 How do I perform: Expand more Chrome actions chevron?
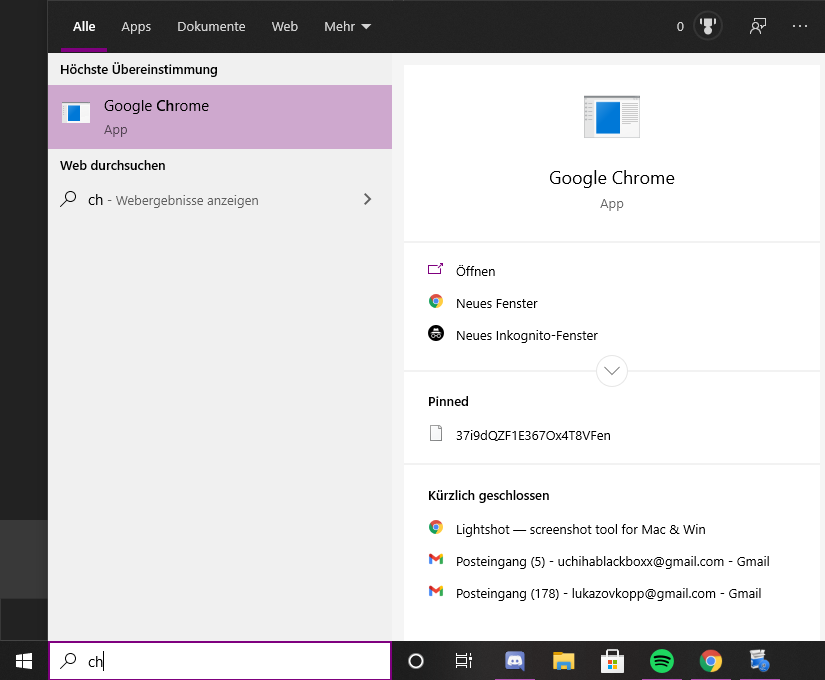(611, 371)
